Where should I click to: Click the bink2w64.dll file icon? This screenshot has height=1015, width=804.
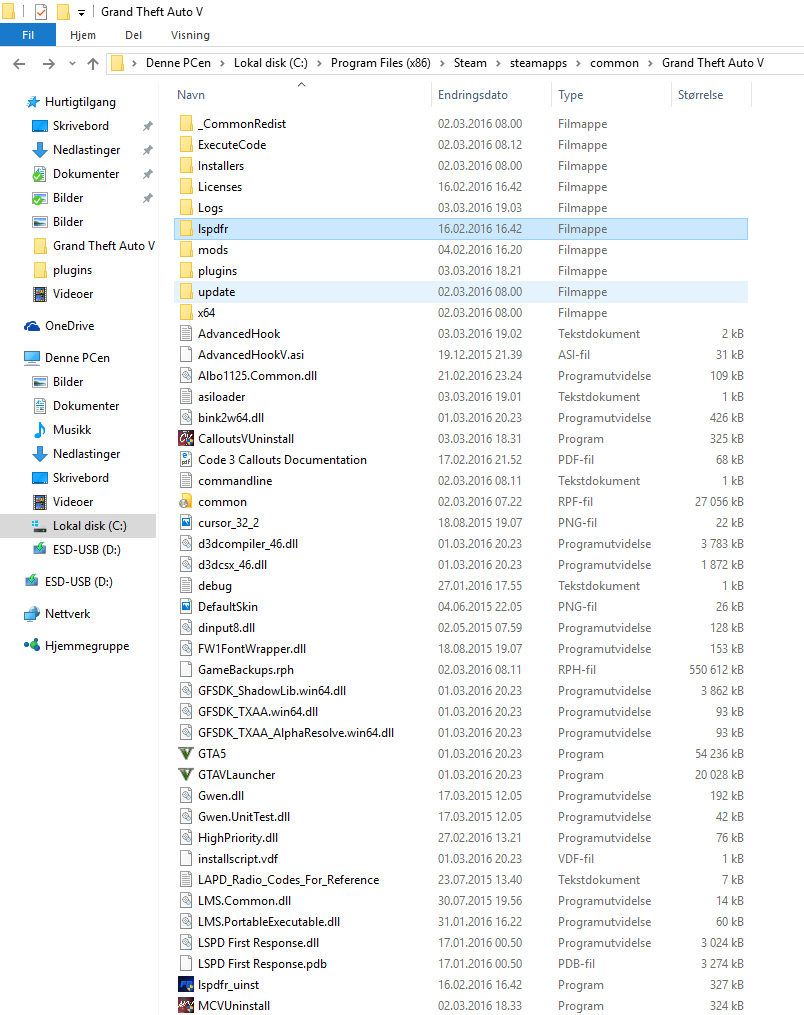(186, 418)
